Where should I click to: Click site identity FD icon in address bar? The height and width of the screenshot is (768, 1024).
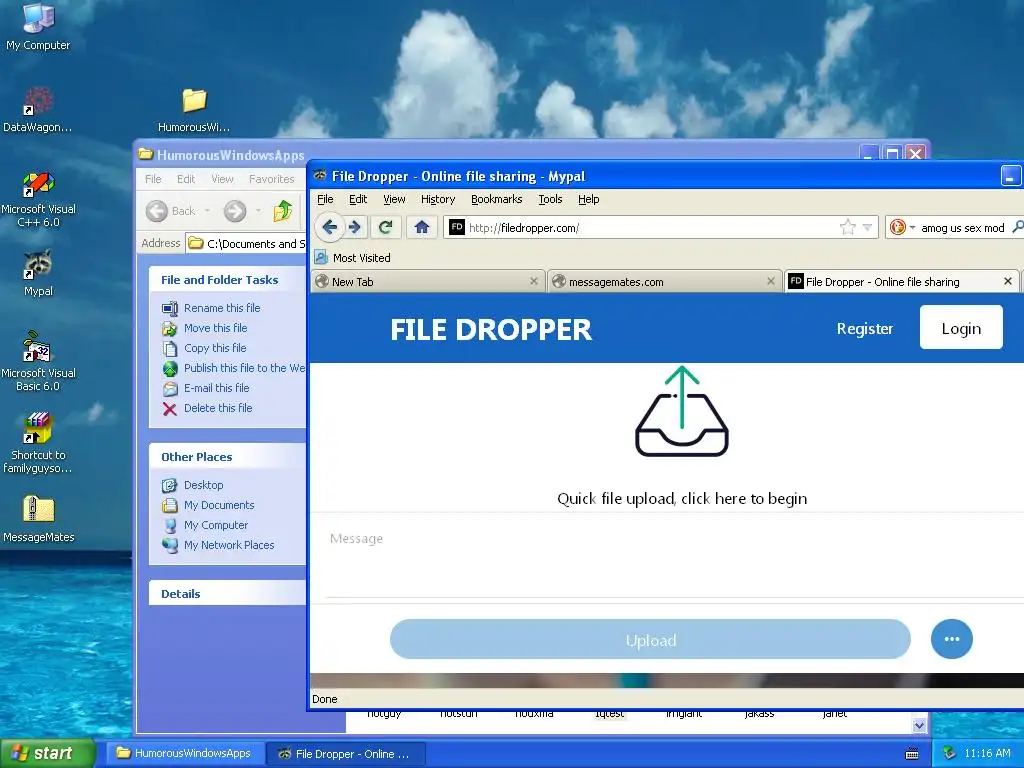456,227
